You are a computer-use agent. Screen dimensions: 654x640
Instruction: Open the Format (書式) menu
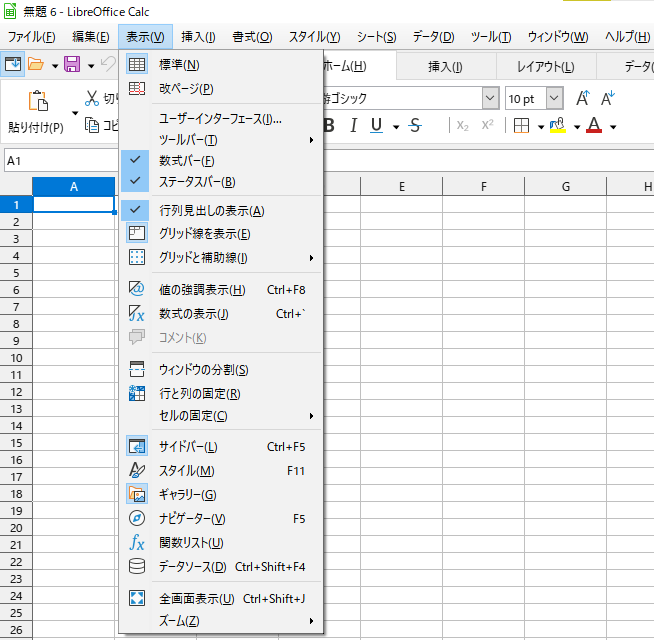click(x=252, y=37)
